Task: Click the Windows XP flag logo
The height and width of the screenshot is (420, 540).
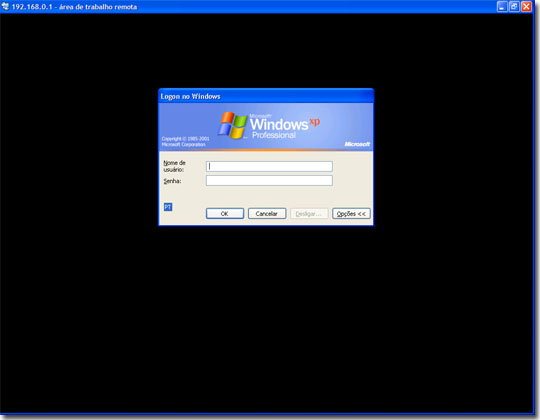Action: 233,125
